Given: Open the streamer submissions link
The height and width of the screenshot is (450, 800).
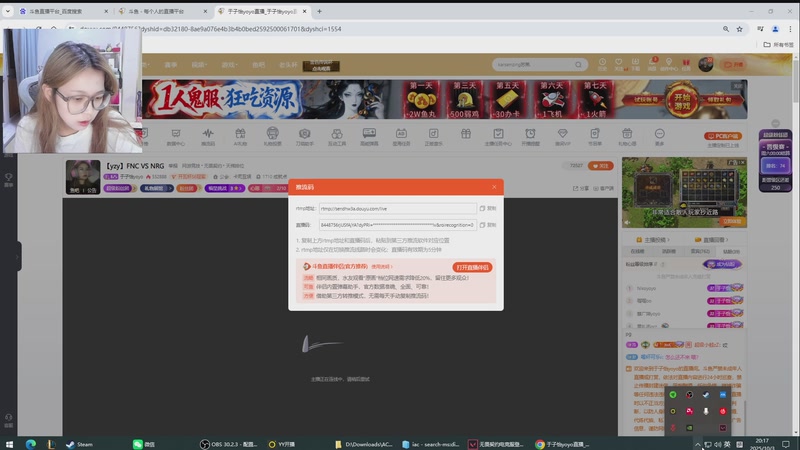Looking at the screenshot, I should [653, 240].
